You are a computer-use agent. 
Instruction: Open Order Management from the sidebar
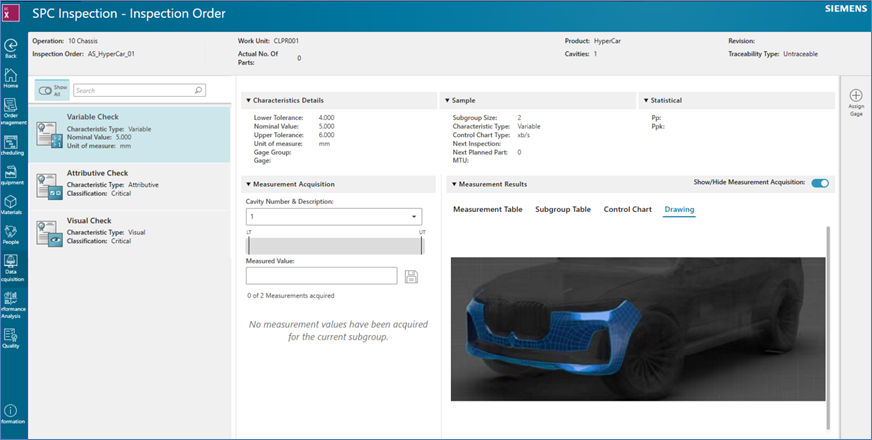coord(10,108)
